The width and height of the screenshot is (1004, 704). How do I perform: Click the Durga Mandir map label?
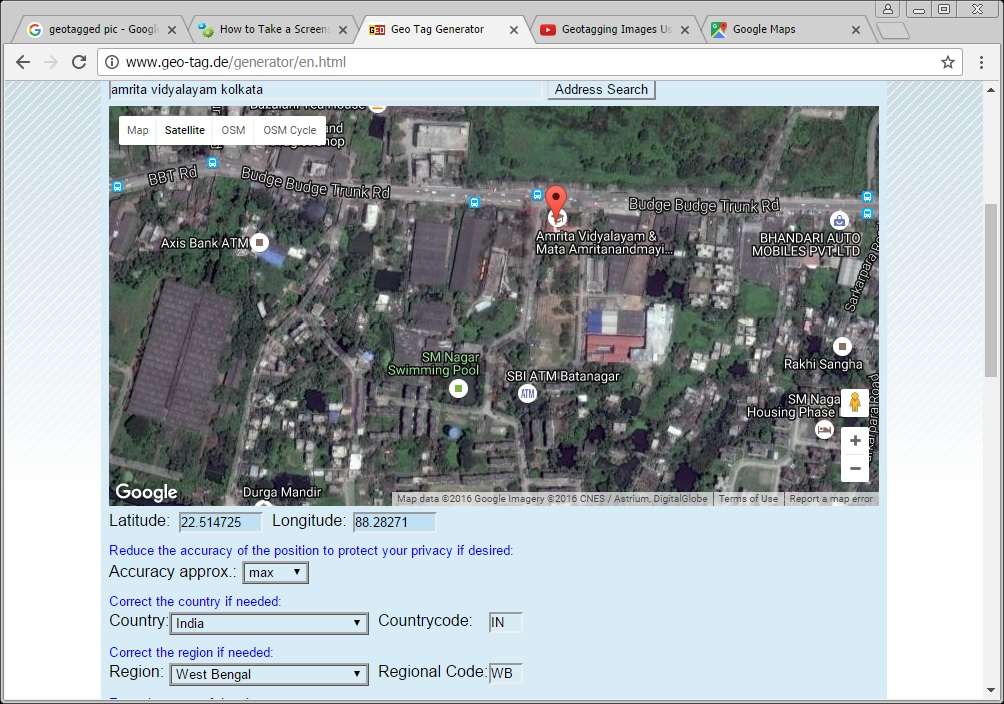tap(282, 492)
